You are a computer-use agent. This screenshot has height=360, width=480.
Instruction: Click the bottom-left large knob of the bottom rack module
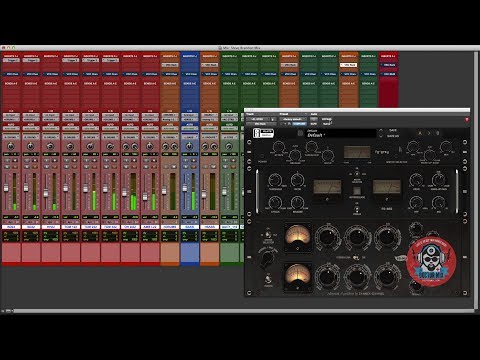328,277
